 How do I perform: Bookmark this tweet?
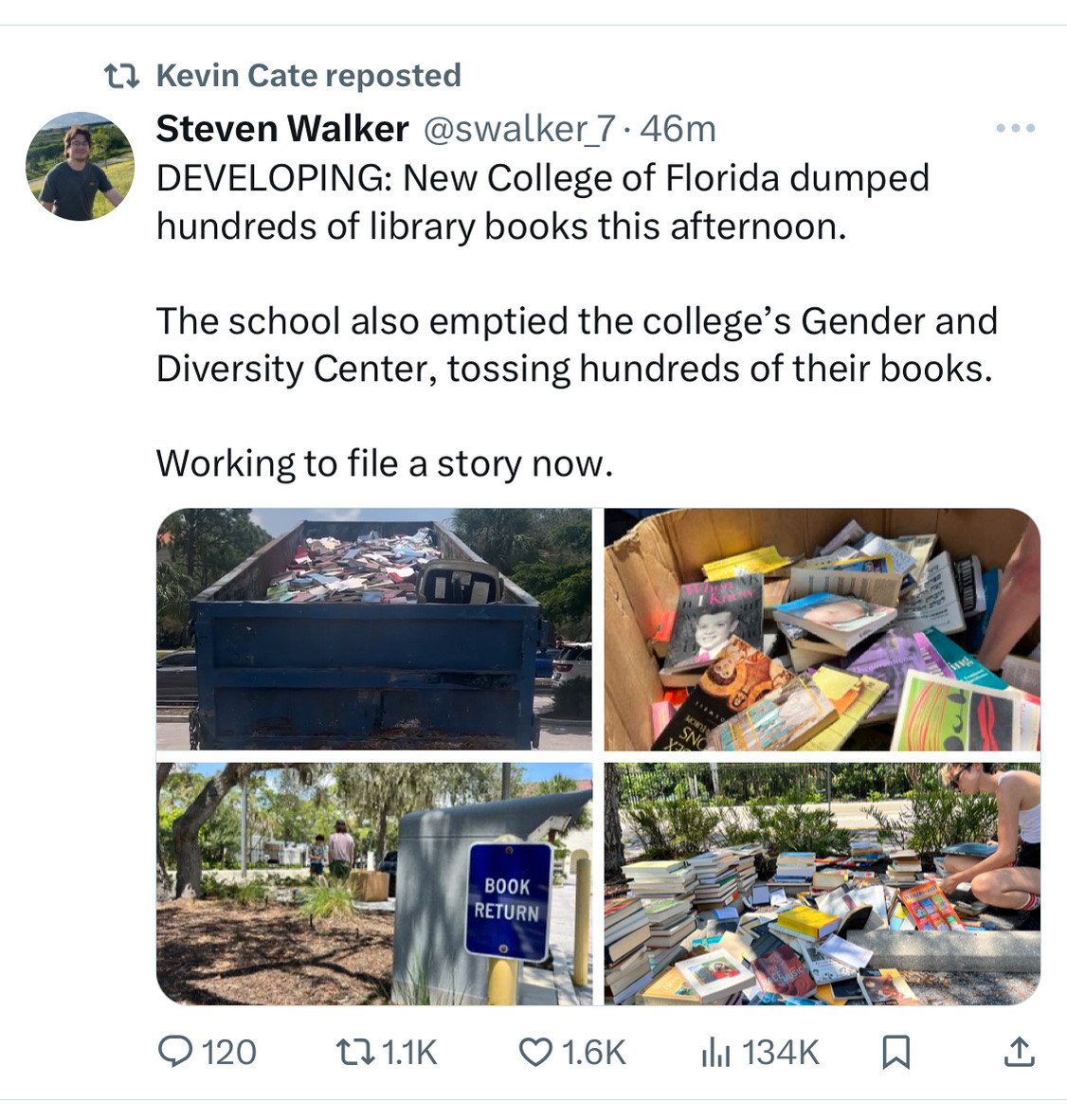[896, 1053]
